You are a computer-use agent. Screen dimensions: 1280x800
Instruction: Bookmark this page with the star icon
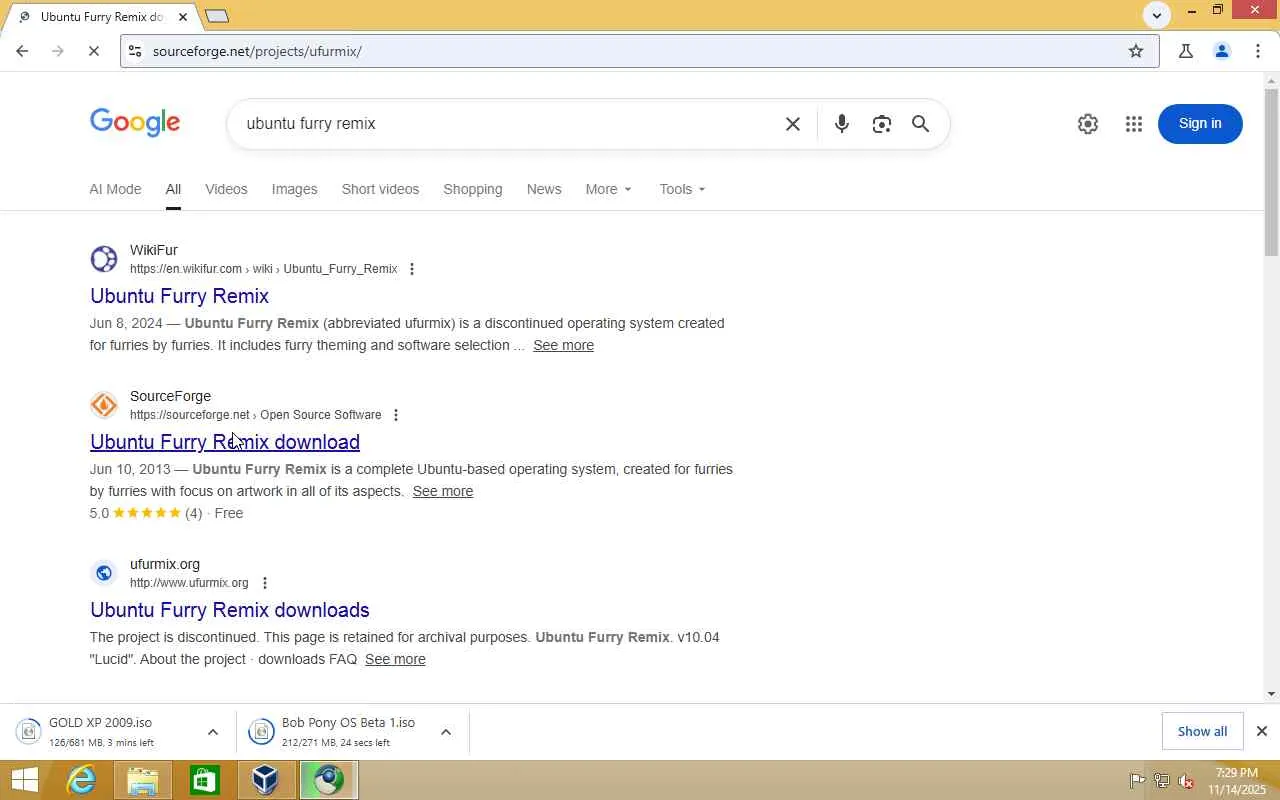(x=1136, y=51)
